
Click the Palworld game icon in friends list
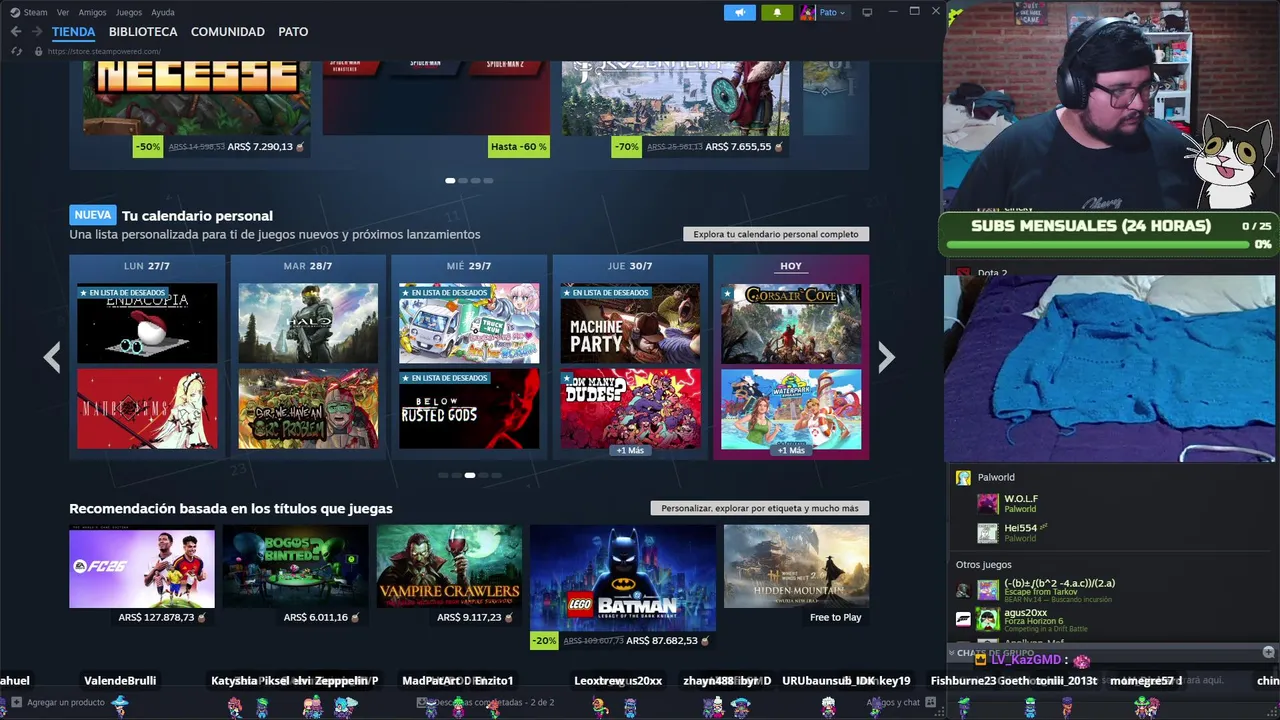click(x=963, y=478)
